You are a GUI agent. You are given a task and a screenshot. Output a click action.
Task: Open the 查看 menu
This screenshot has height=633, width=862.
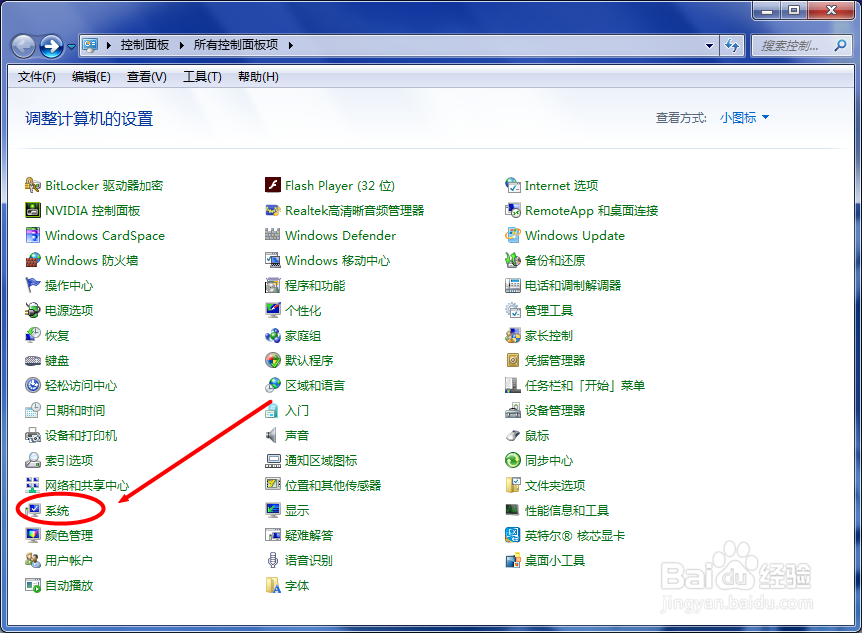[146, 76]
